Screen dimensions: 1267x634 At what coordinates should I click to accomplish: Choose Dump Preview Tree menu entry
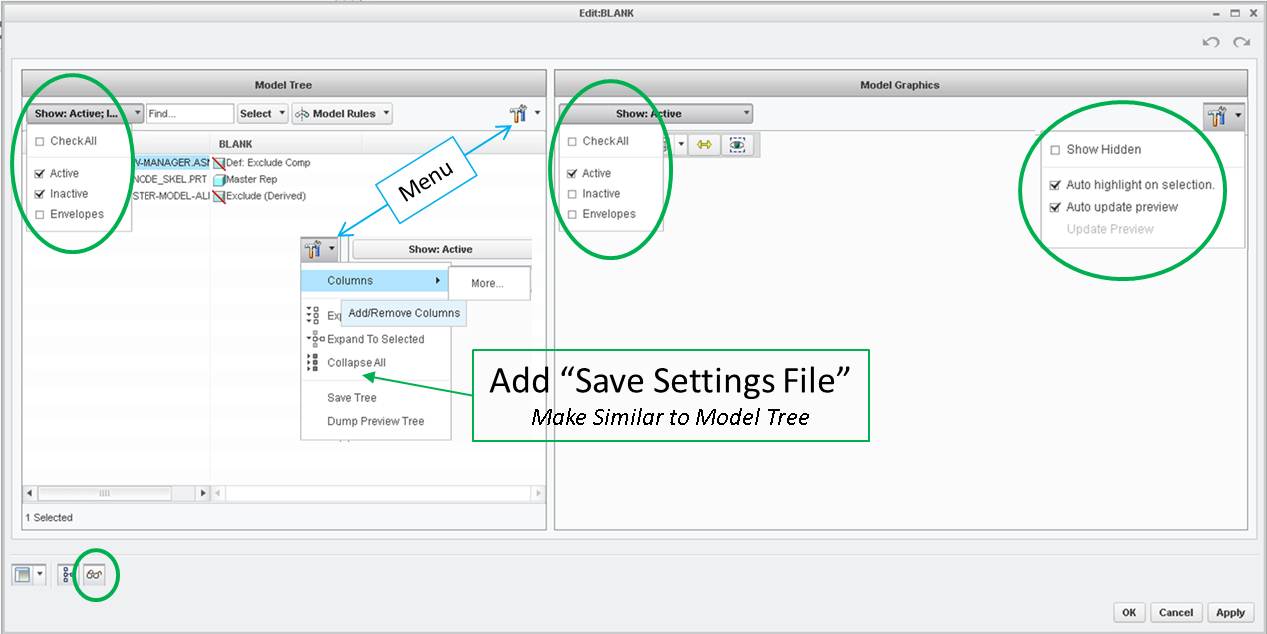(375, 421)
